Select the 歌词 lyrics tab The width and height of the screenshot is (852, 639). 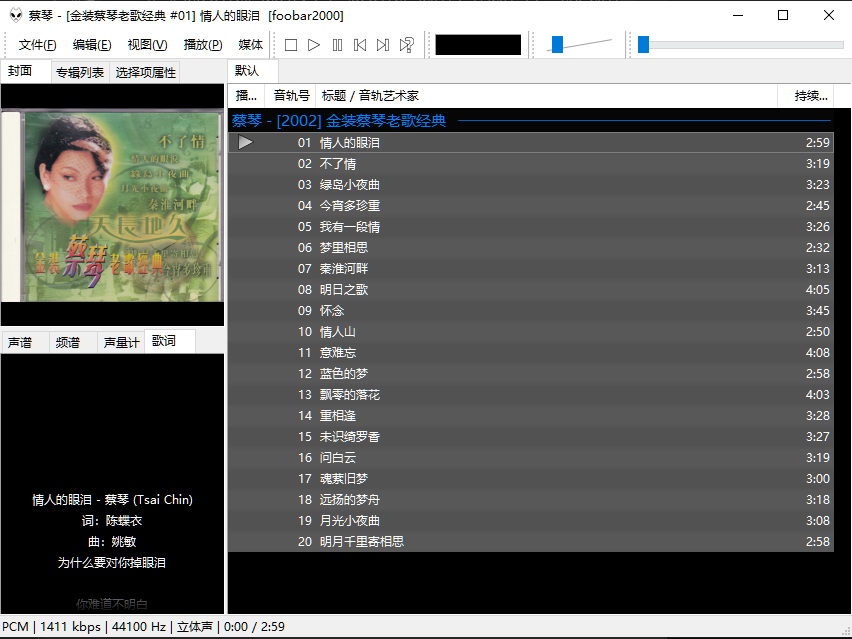point(170,341)
